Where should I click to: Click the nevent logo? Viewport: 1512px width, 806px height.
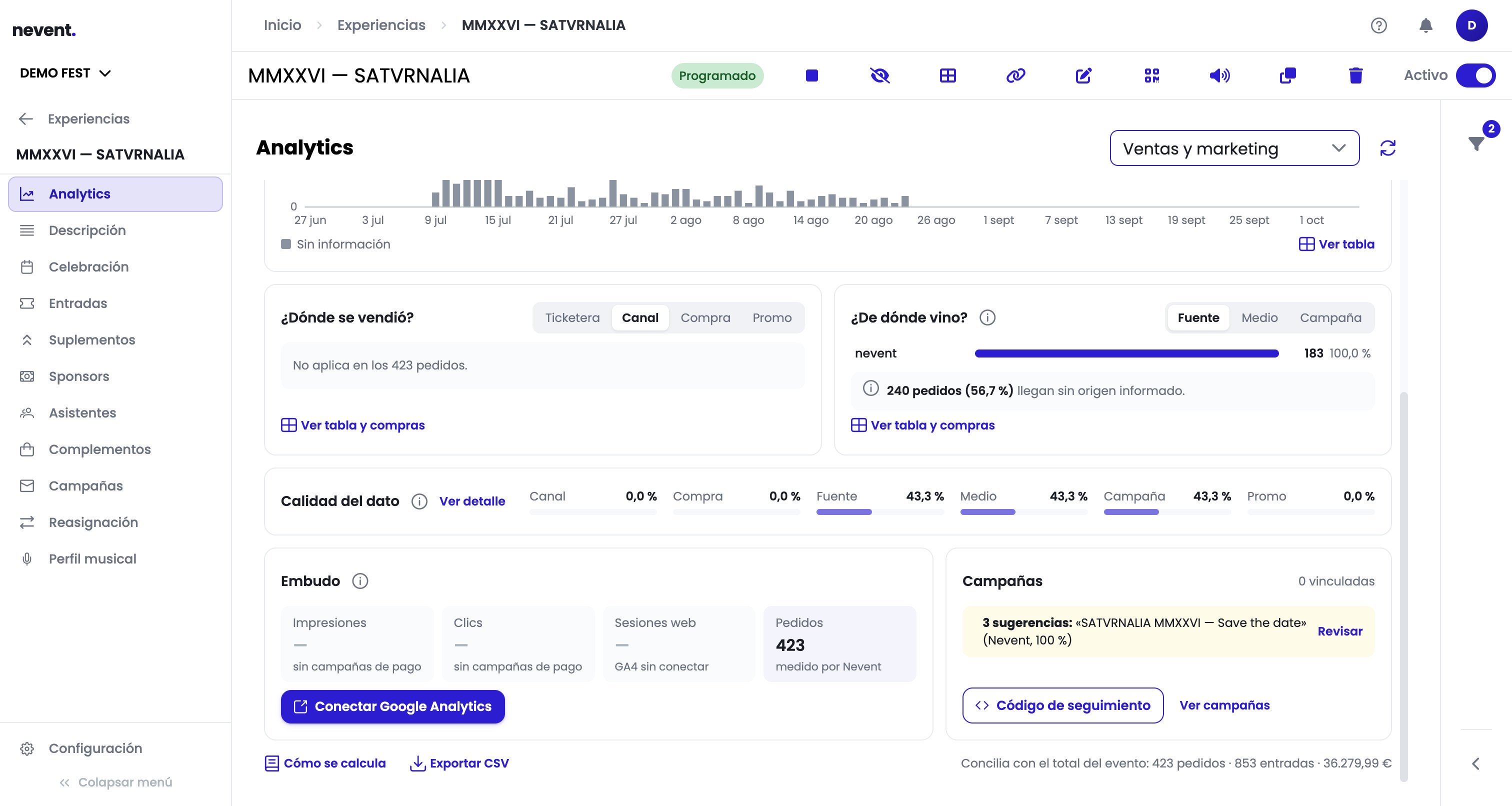(44, 29)
